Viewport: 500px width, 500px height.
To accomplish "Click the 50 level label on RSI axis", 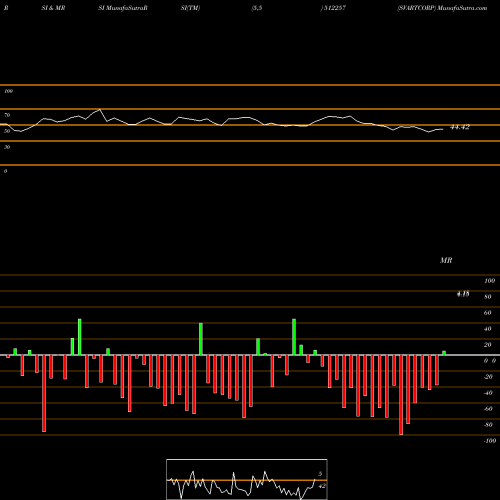I will tap(7, 131).
